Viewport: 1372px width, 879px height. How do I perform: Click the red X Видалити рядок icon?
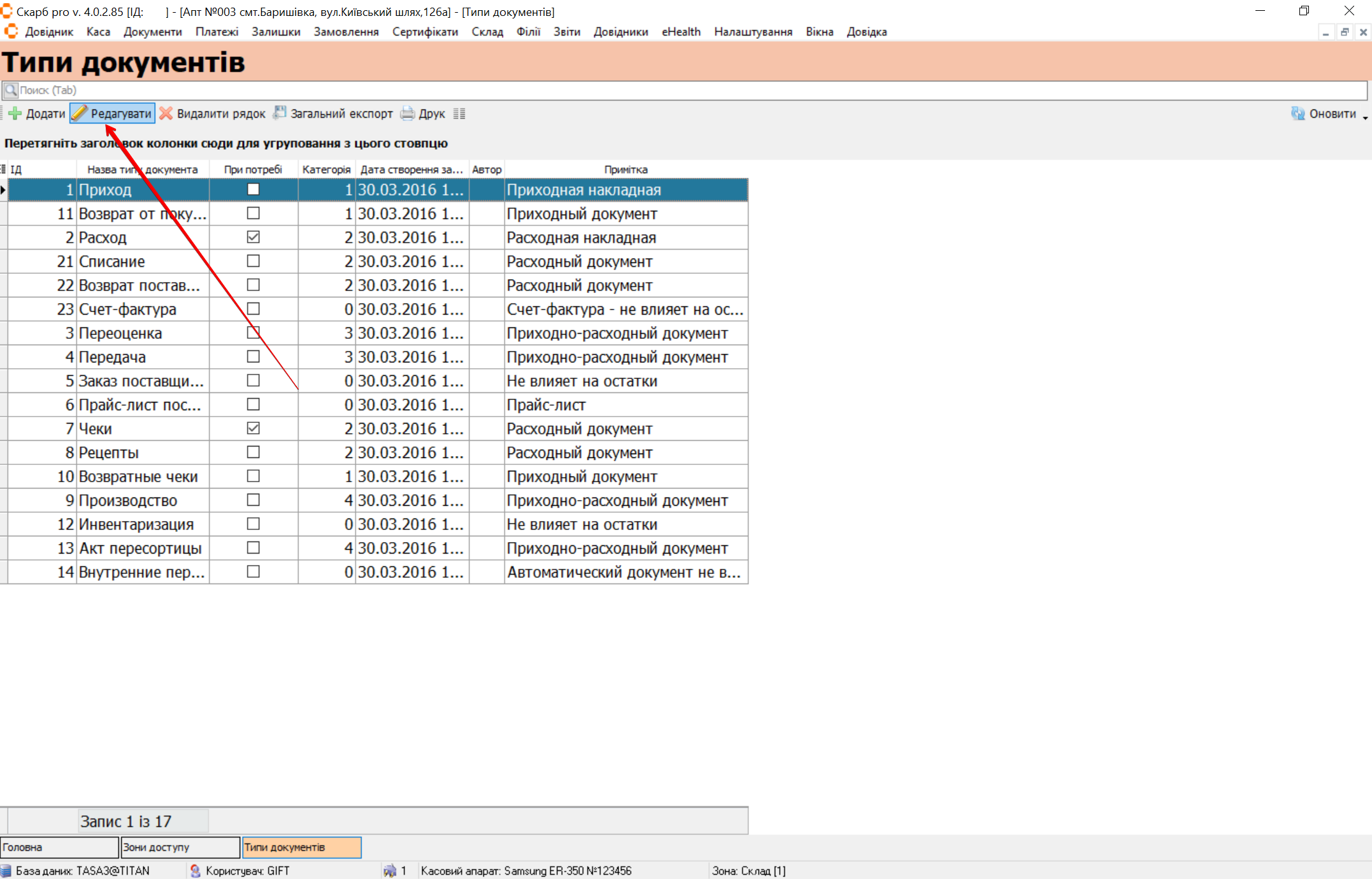point(166,113)
